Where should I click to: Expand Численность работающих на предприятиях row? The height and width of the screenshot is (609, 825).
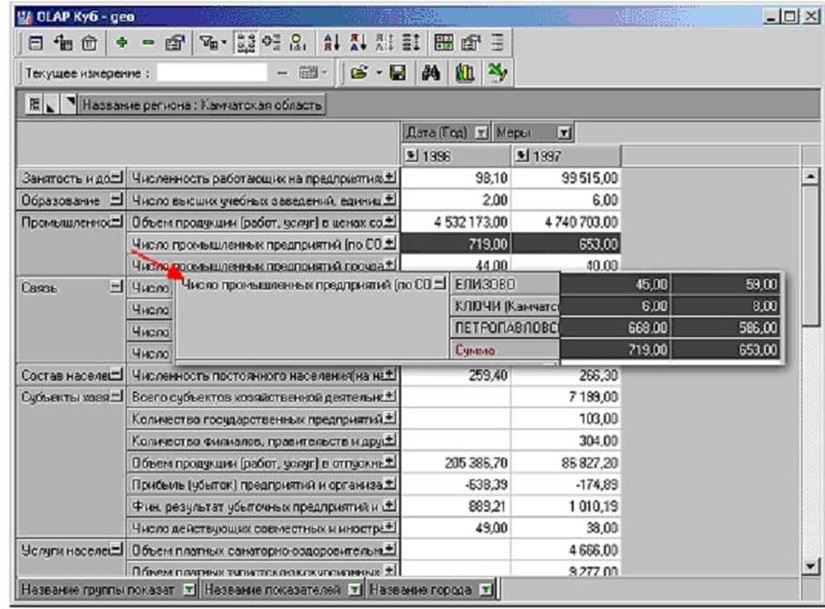click(391, 178)
